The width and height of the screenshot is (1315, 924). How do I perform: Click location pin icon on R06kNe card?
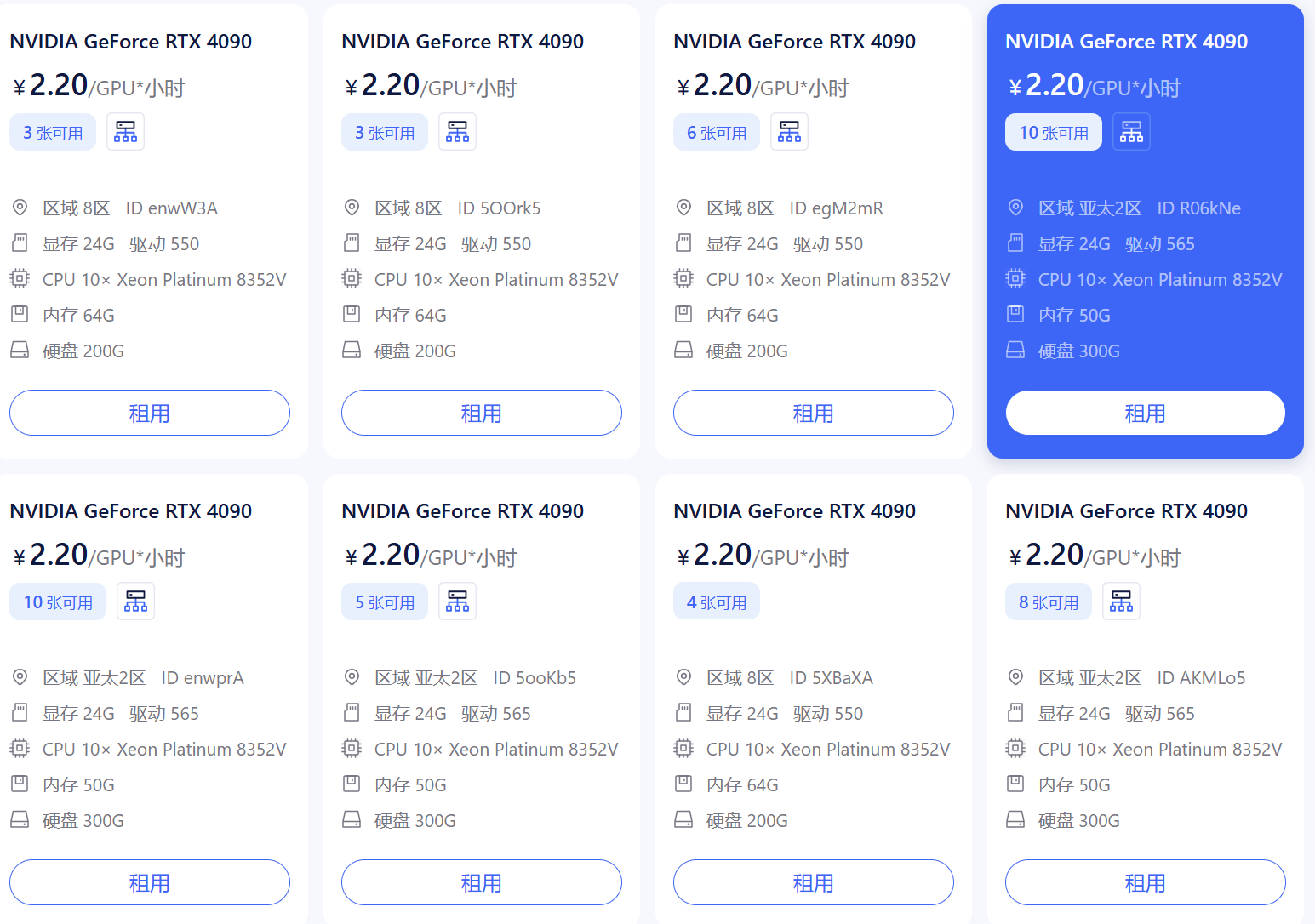1015,208
